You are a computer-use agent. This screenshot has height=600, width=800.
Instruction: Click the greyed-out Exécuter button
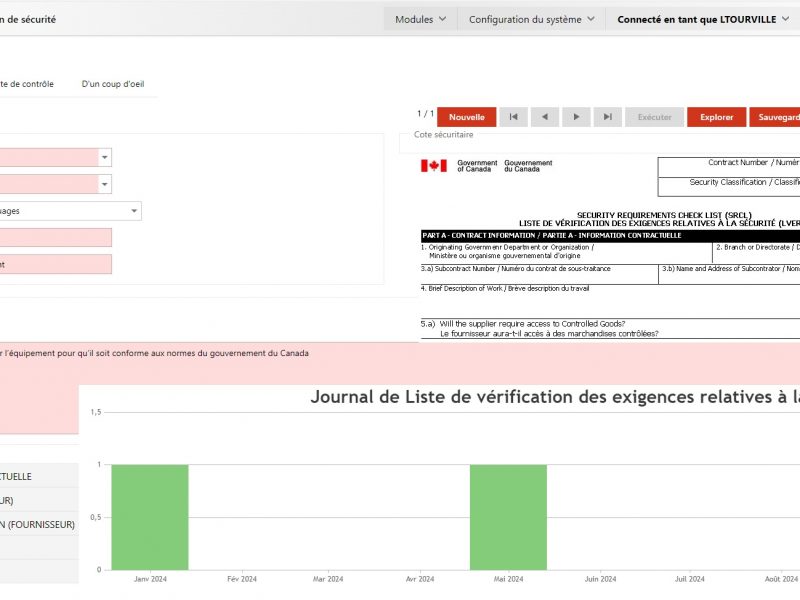click(655, 117)
